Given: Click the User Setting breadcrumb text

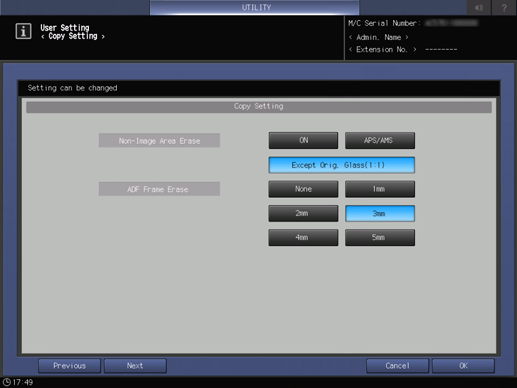Looking at the screenshot, I should (65, 27).
